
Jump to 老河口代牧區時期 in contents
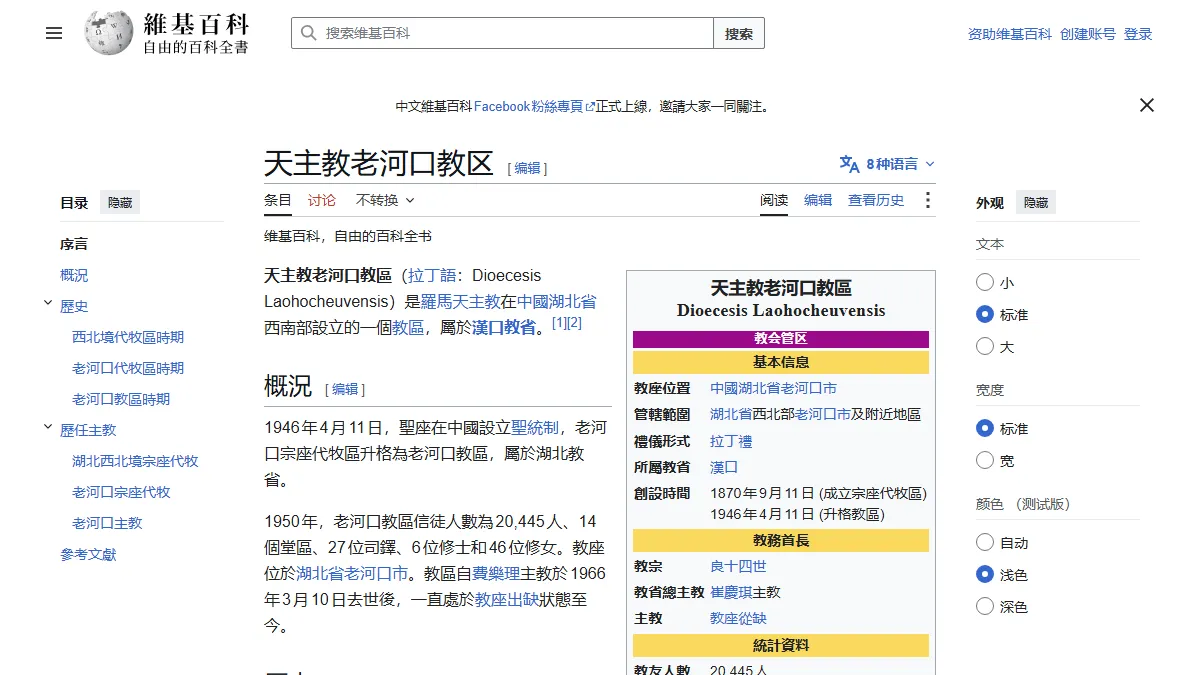pyautogui.click(x=128, y=368)
